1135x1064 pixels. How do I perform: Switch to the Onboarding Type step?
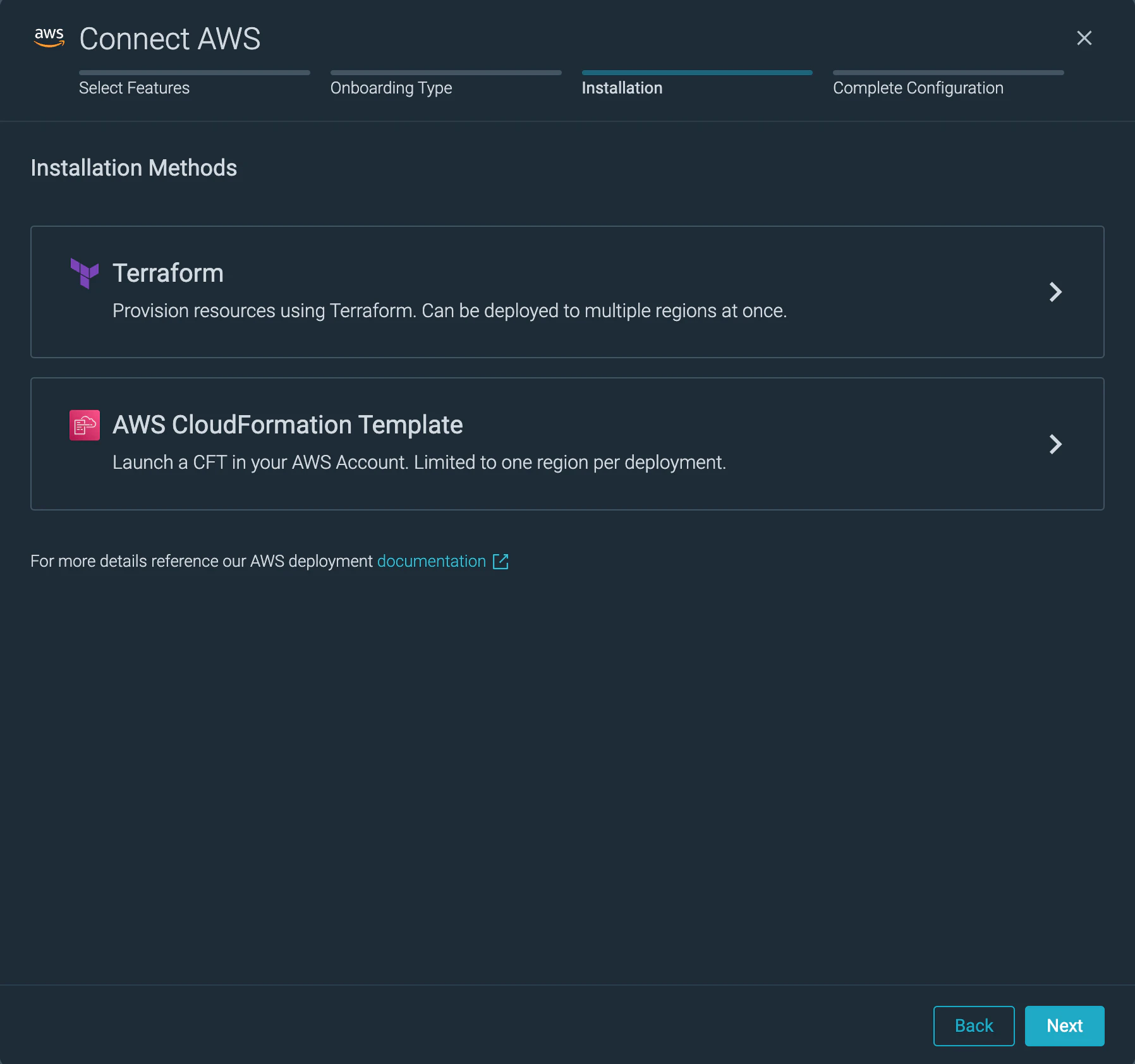click(x=391, y=88)
